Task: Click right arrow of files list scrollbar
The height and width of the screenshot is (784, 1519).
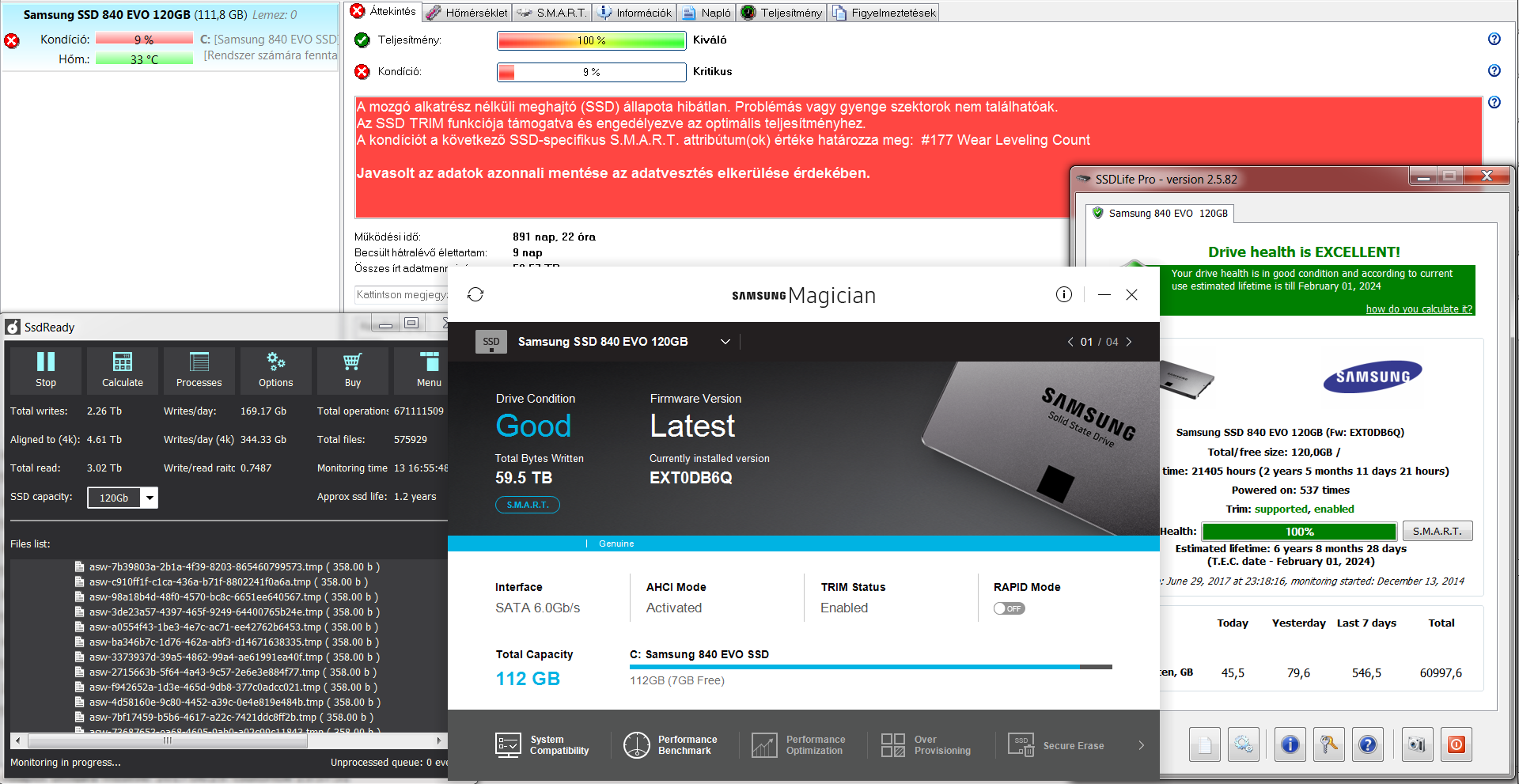Action: pos(439,740)
